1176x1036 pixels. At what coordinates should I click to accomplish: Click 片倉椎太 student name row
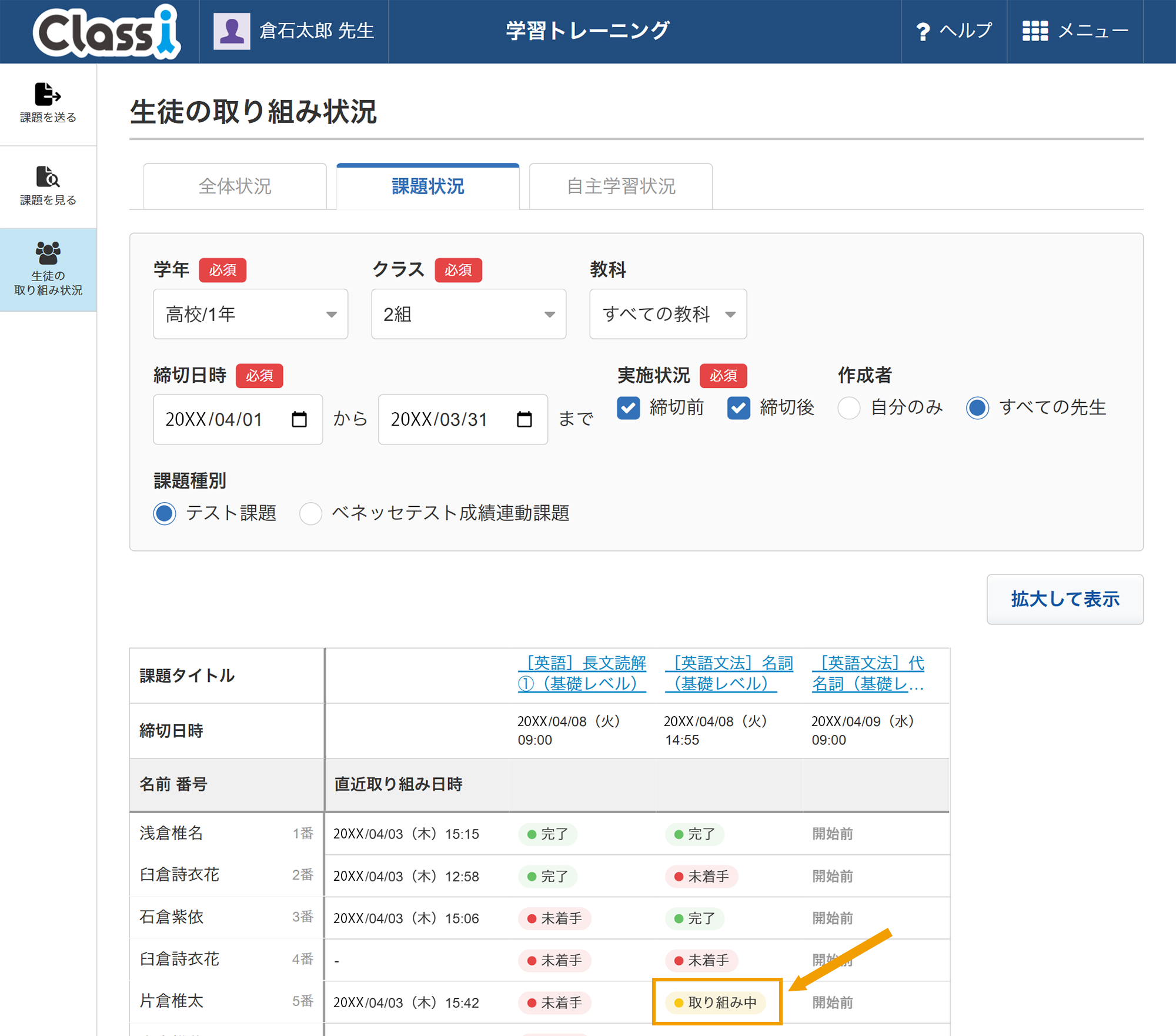[171, 1001]
